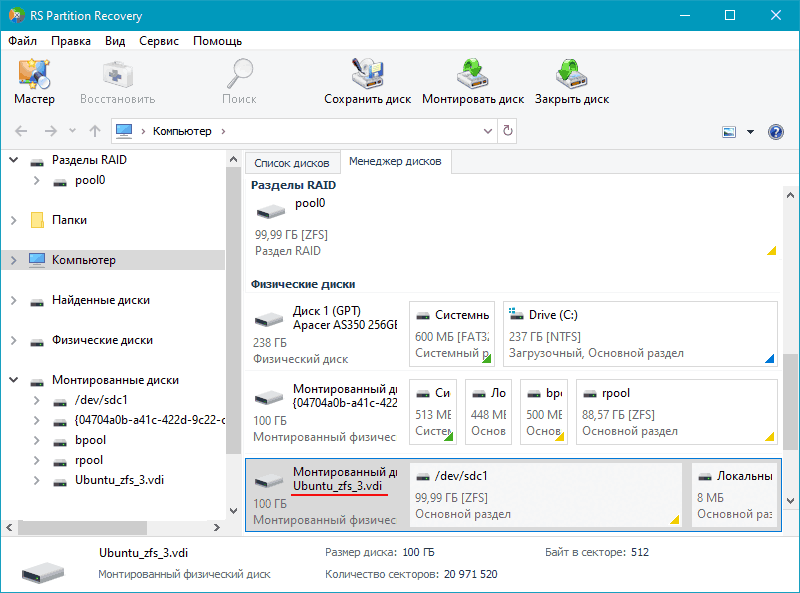Select Диск 1 (GPT) Apacer physical disk
The width and height of the screenshot is (800, 593).
click(327, 334)
